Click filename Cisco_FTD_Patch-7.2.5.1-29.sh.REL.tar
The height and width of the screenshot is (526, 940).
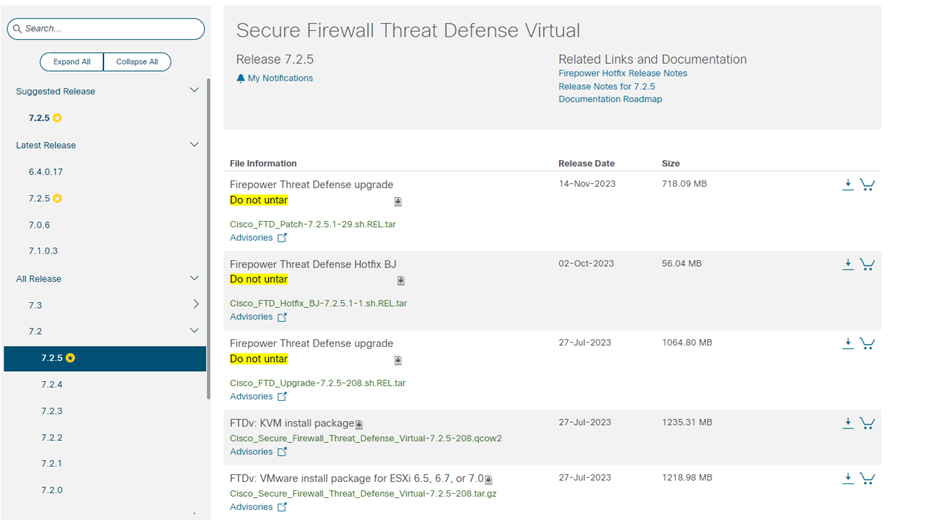coord(313,224)
